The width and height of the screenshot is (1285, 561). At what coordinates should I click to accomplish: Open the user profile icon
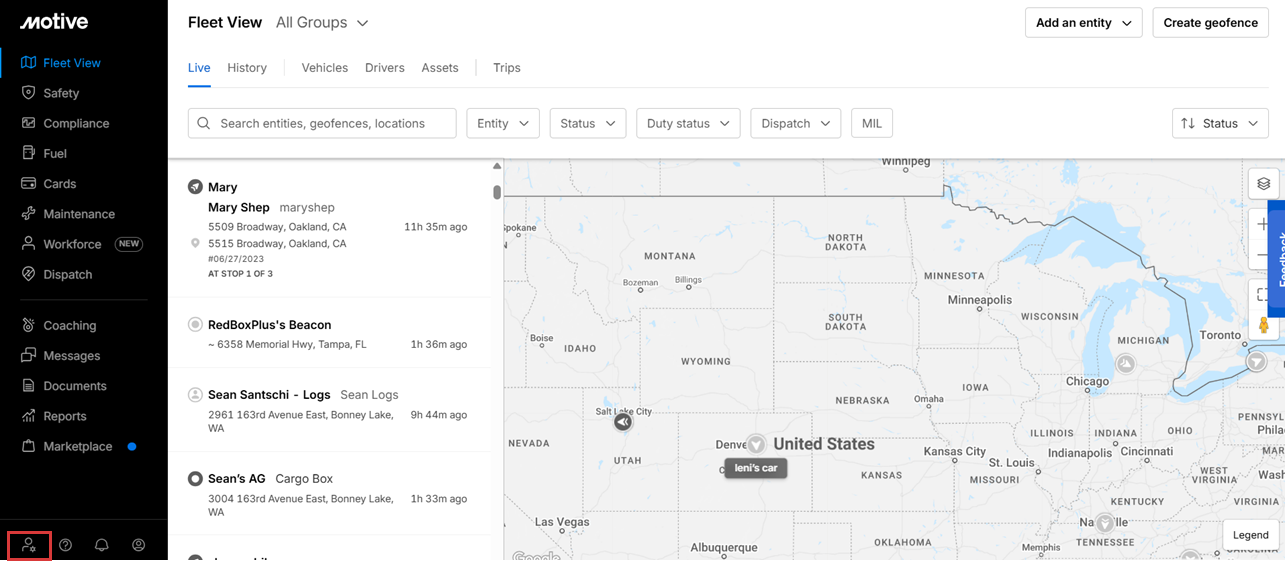[139, 545]
